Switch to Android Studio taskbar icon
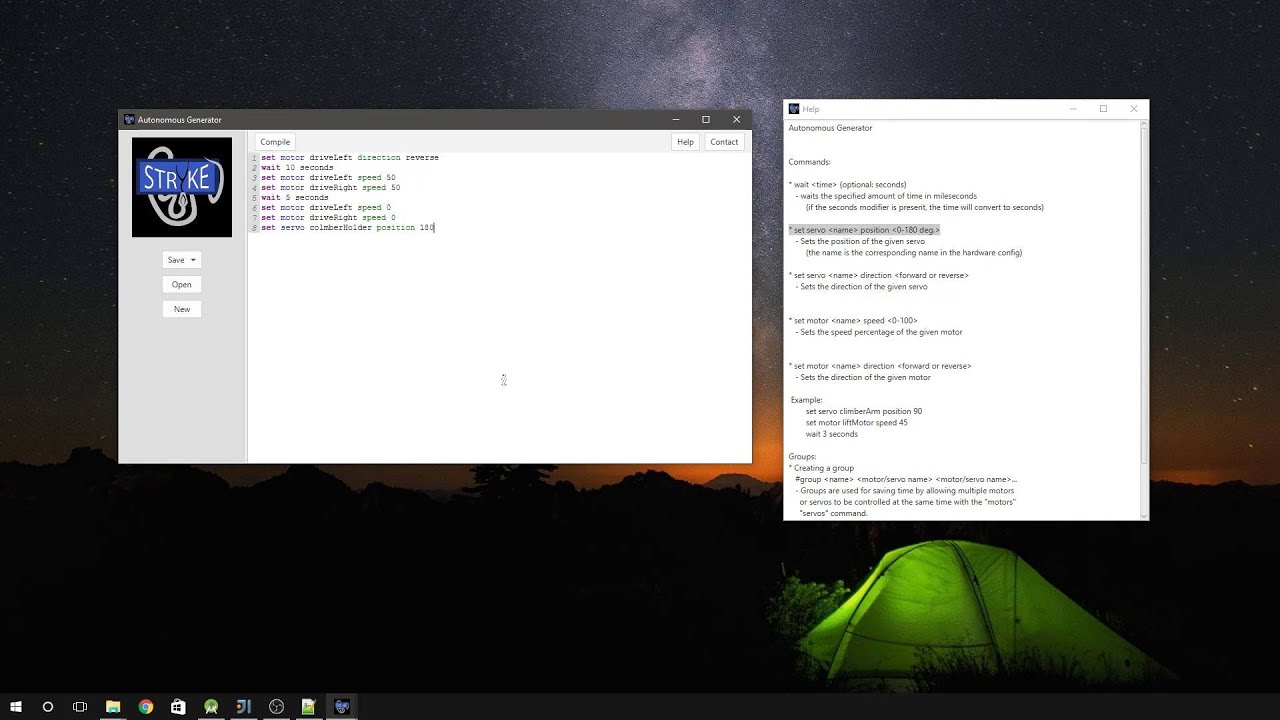The height and width of the screenshot is (720, 1280). point(211,707)
